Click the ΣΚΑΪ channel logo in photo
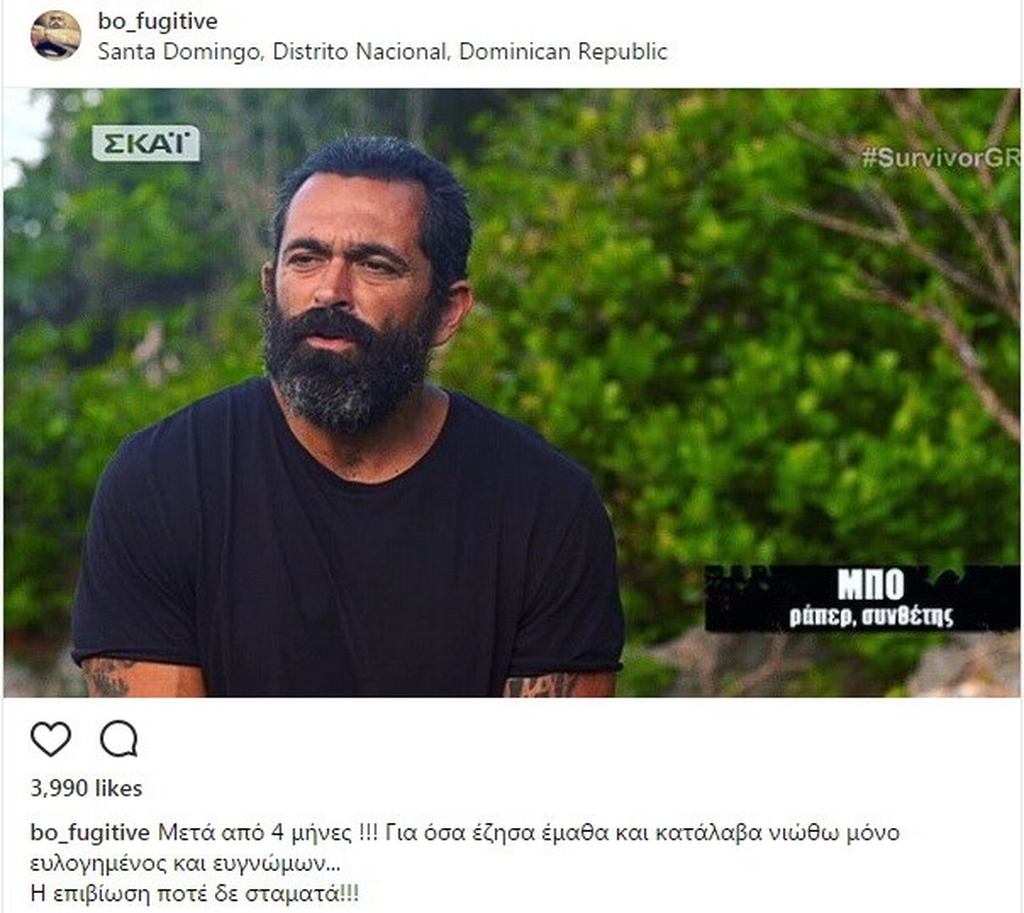Screen dimensions: 1024x913 click(x=146, y=143)
